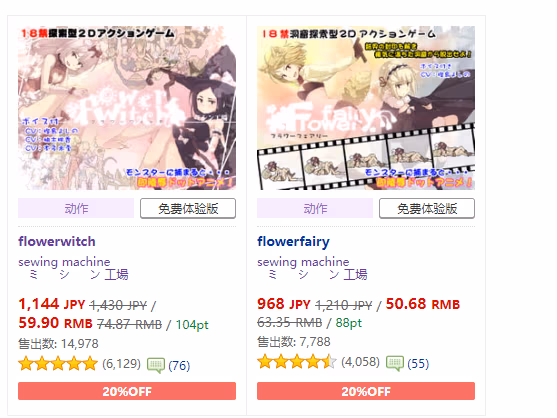The height and width of the screenshot is (418, 557).
Task: Click 免费体验版 button for flowerwitch
Action: (x=188, y=208)
